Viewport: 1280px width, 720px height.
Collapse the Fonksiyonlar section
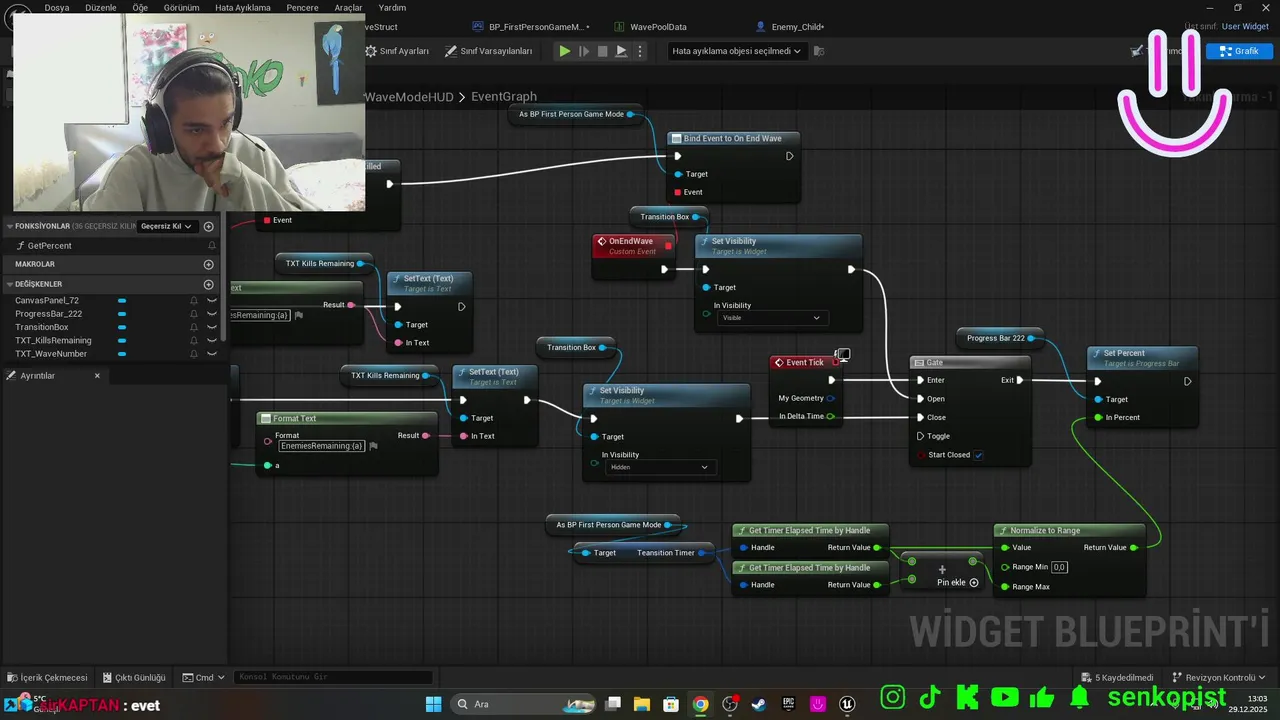pyautogui.click(x=9, y=226)
